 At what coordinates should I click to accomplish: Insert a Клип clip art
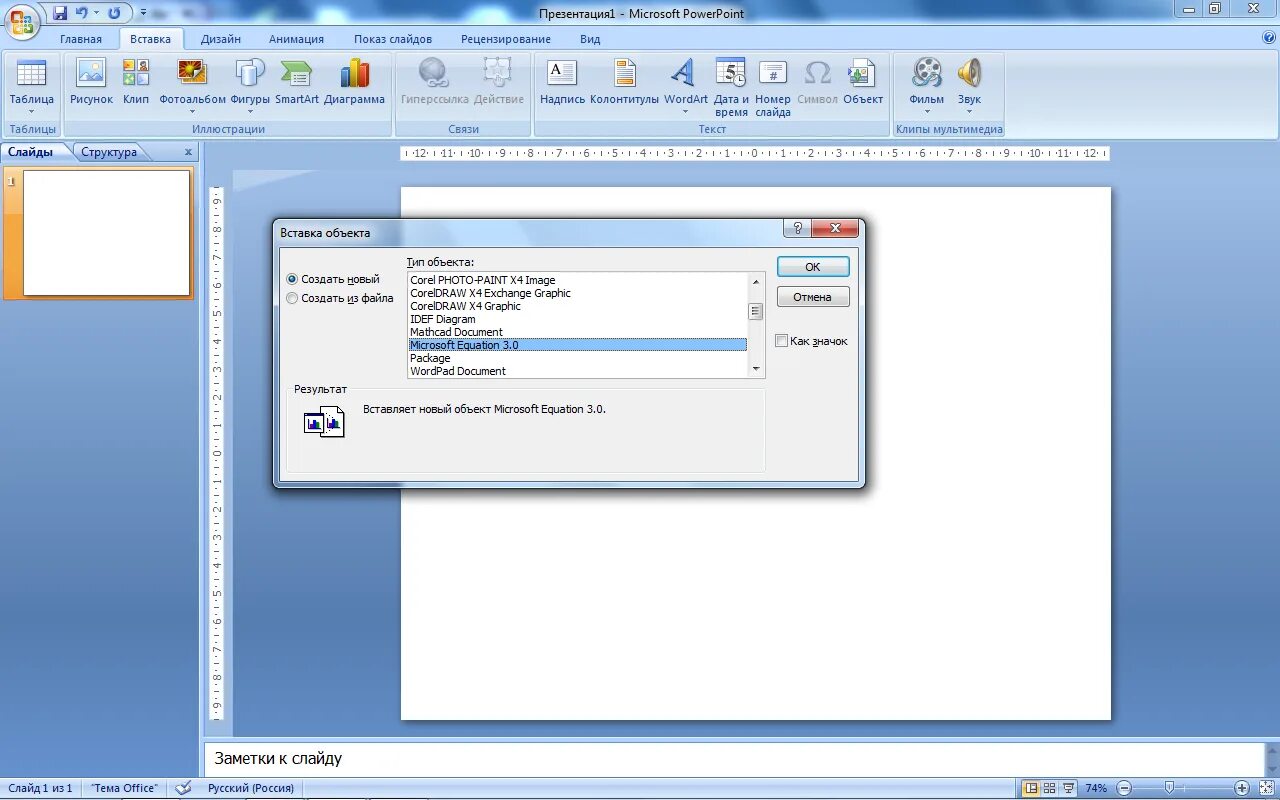pyautogui.click(x=136, y=82)
